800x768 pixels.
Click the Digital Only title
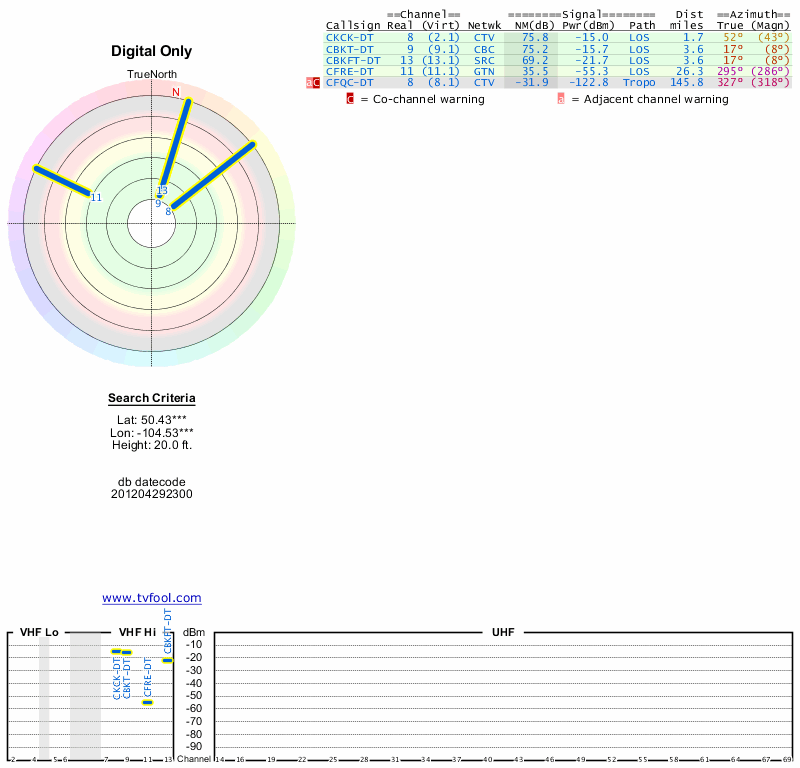point(152,51)
